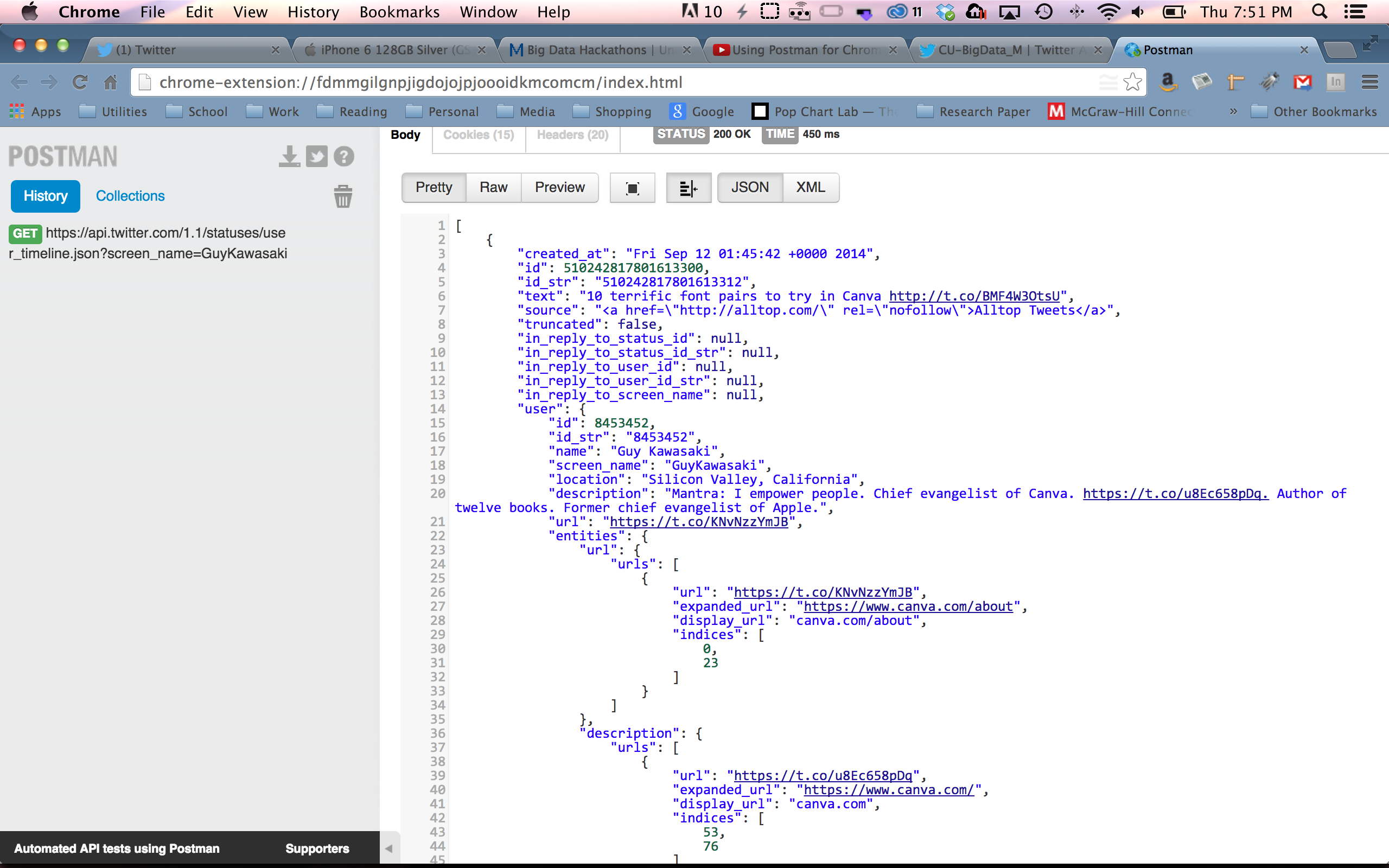Click the Twitter icon in Postman sidebar
The width and height of the screenshot is (1389, 868).
tap(316, 156)
